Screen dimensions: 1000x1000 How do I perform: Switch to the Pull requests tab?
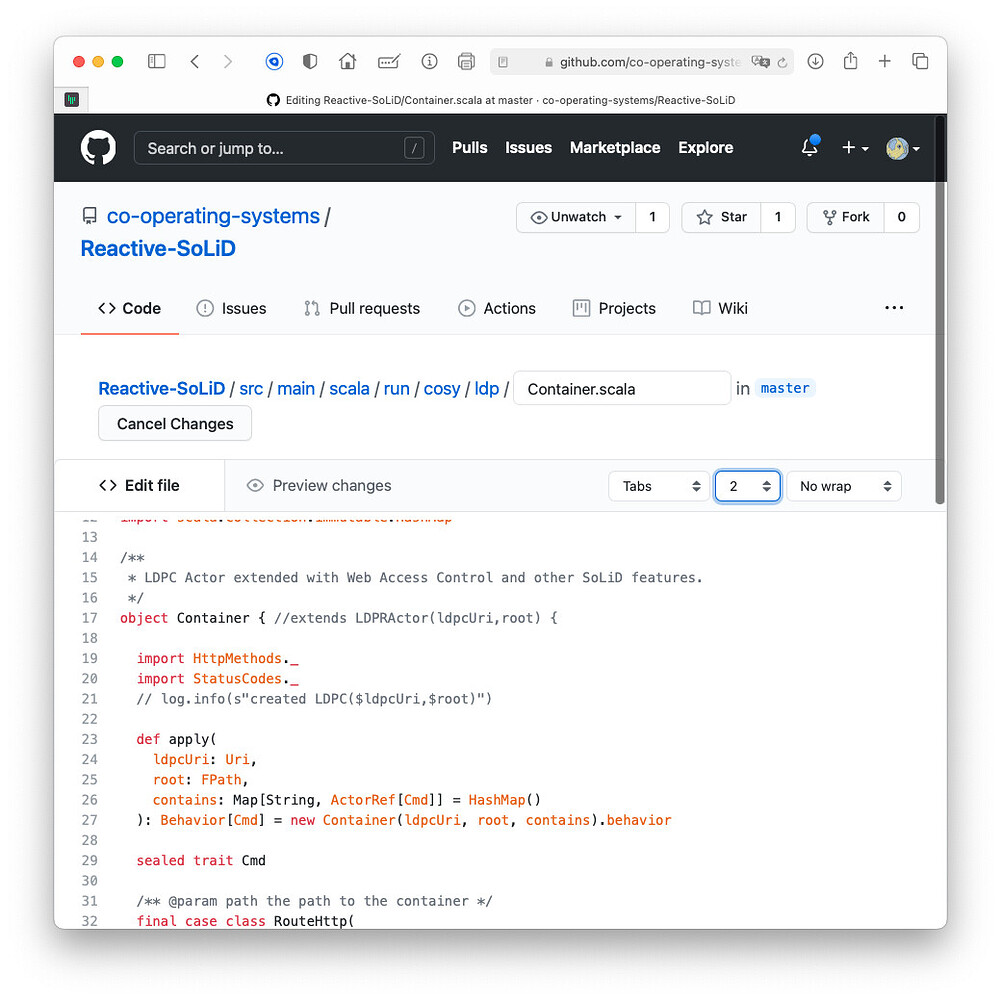click(x=362, y=308)
